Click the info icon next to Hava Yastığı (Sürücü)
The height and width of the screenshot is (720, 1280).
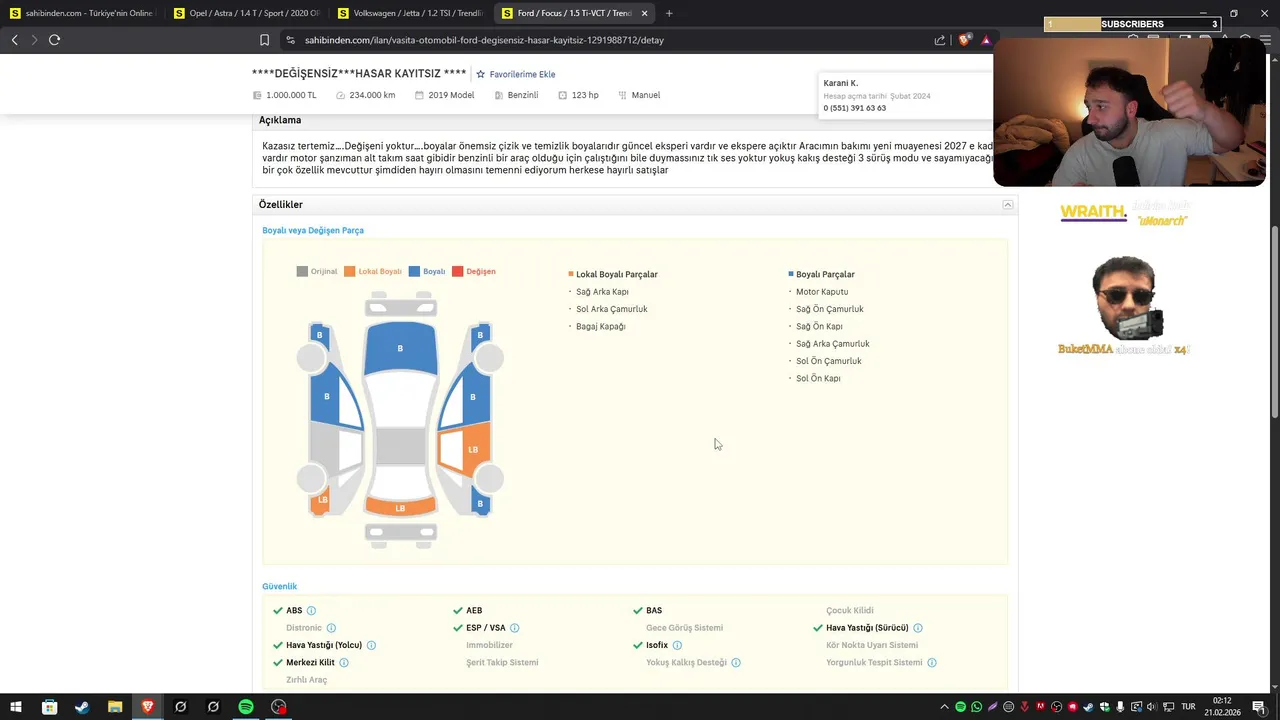click(x=918, y=628)
